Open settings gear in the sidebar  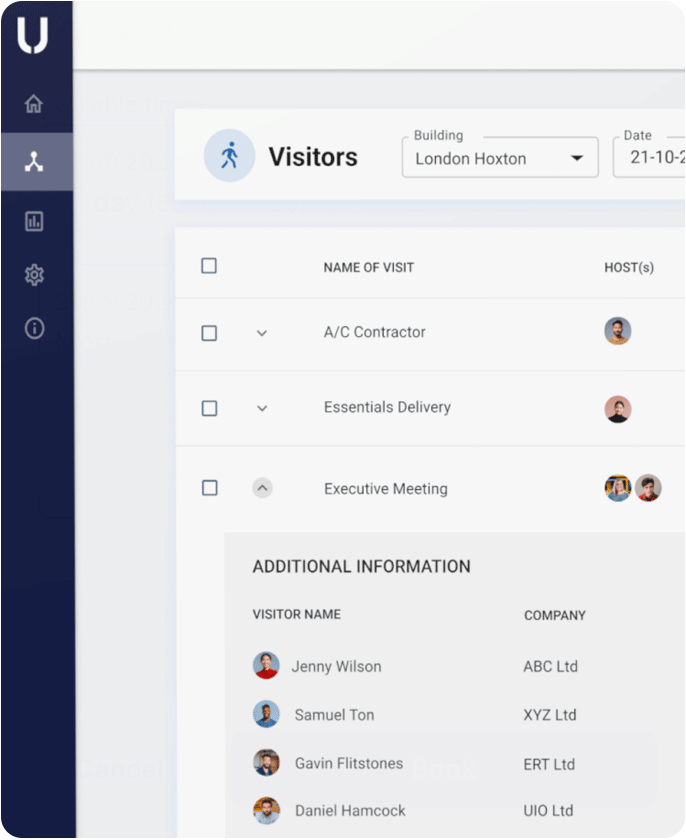tap(34, 275)
